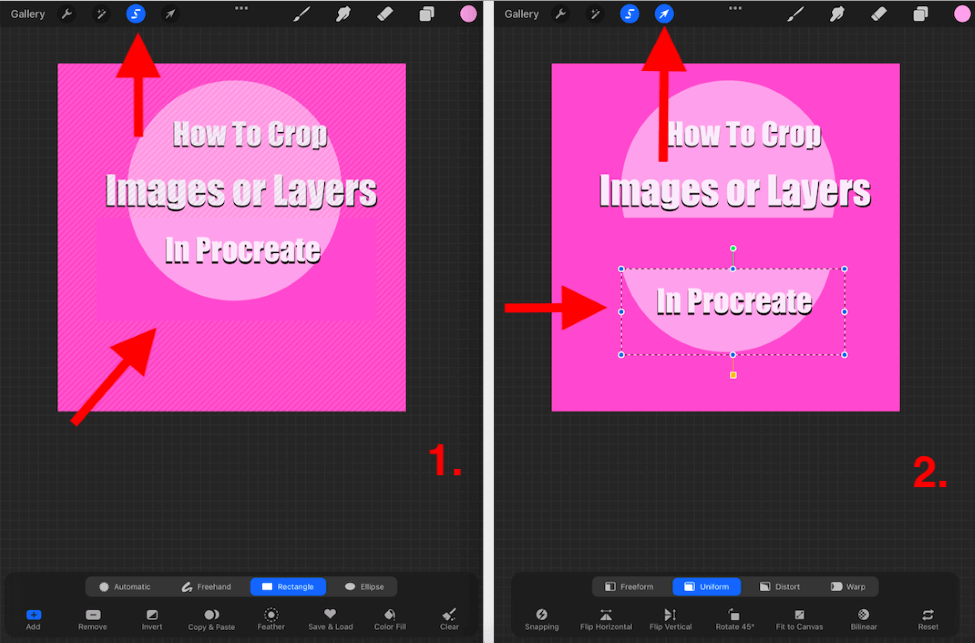Choose Freehand selection mode
The height and width of the screenshot is (643, 975).
click(x=213, y=586)
